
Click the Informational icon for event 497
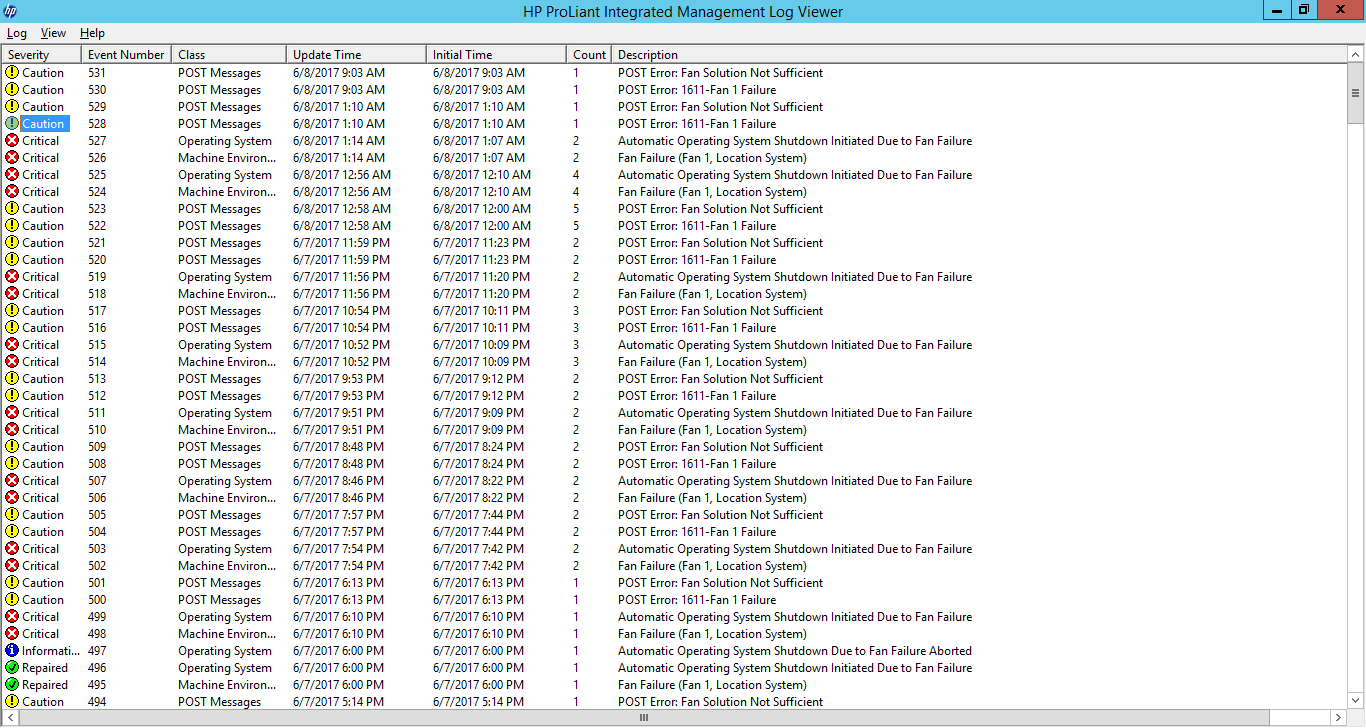12,651
